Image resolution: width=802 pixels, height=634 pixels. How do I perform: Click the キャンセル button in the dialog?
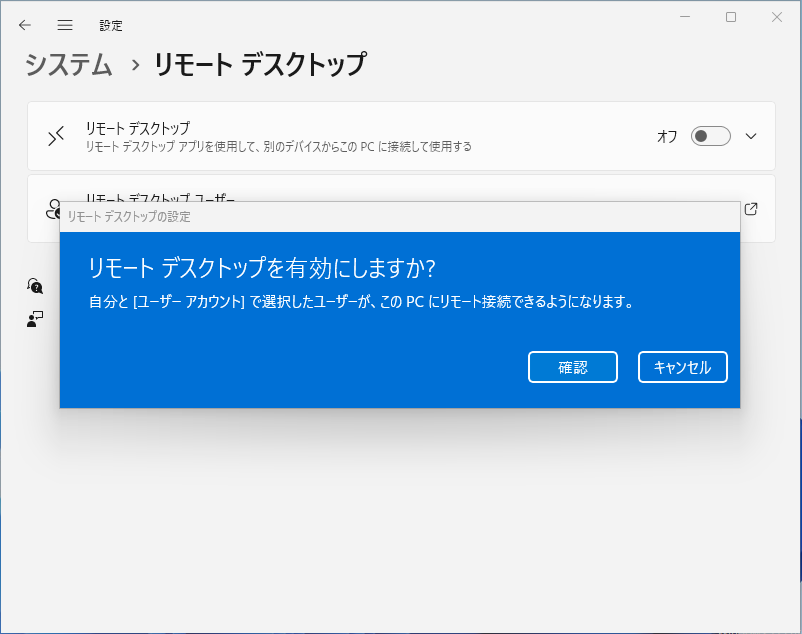click(683, 367)
